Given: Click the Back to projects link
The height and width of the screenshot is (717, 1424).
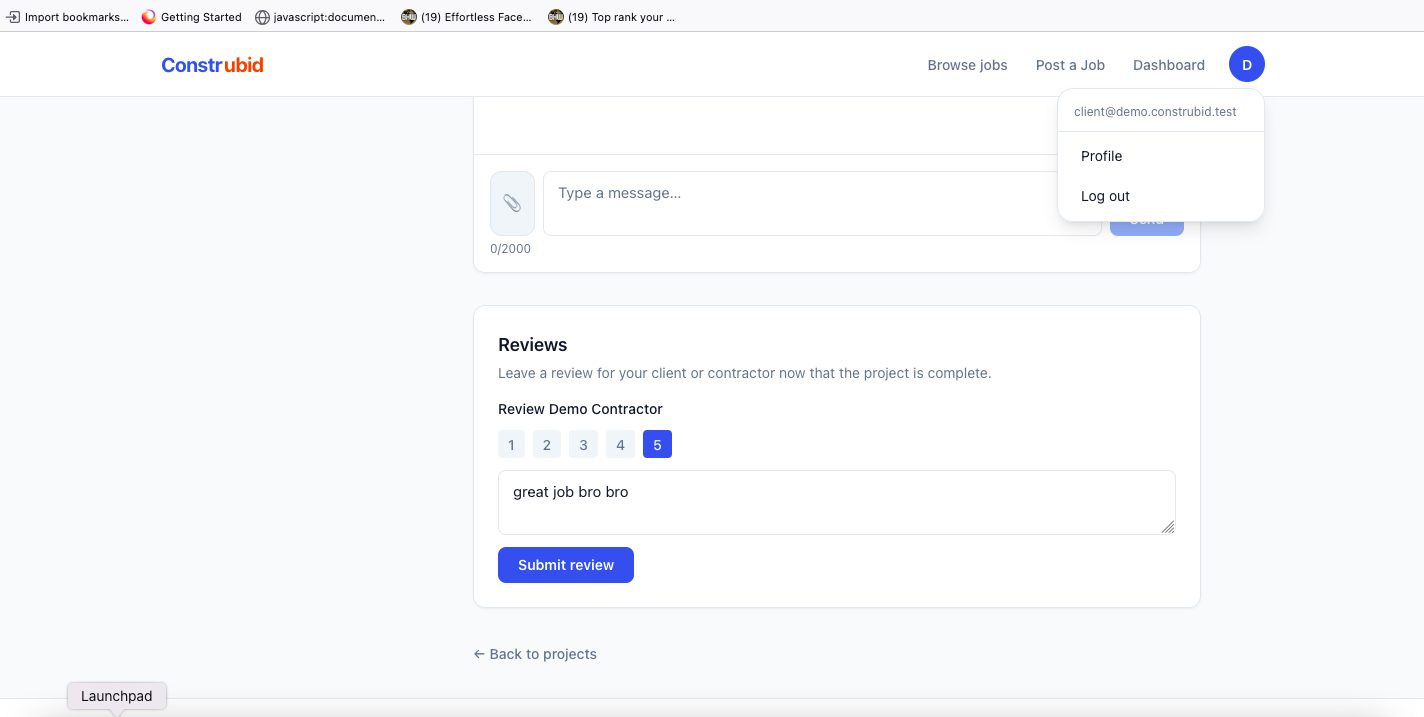Looking at the screenshot, I should pos(535,654).
